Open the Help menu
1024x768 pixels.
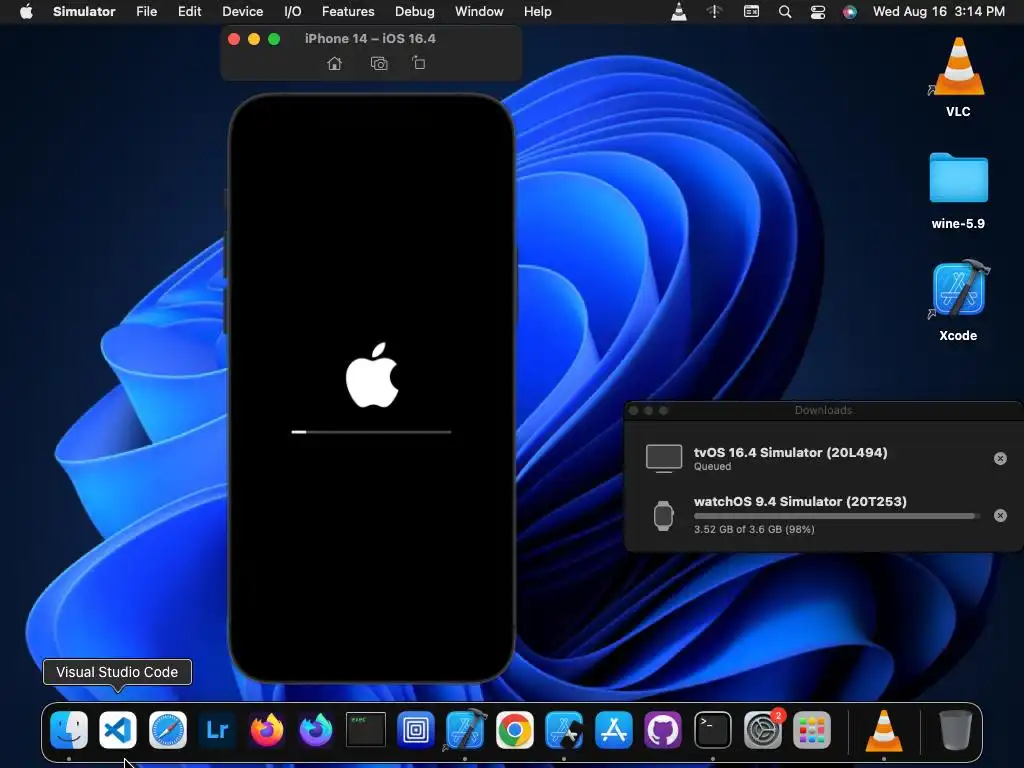(x=537, y=11)
